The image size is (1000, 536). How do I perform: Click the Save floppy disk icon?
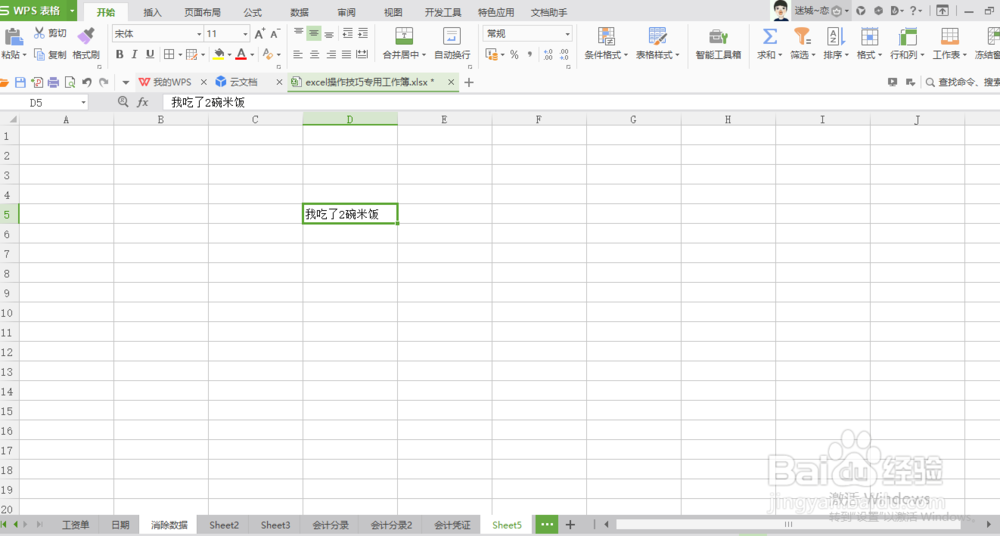[x=20, y=82]
